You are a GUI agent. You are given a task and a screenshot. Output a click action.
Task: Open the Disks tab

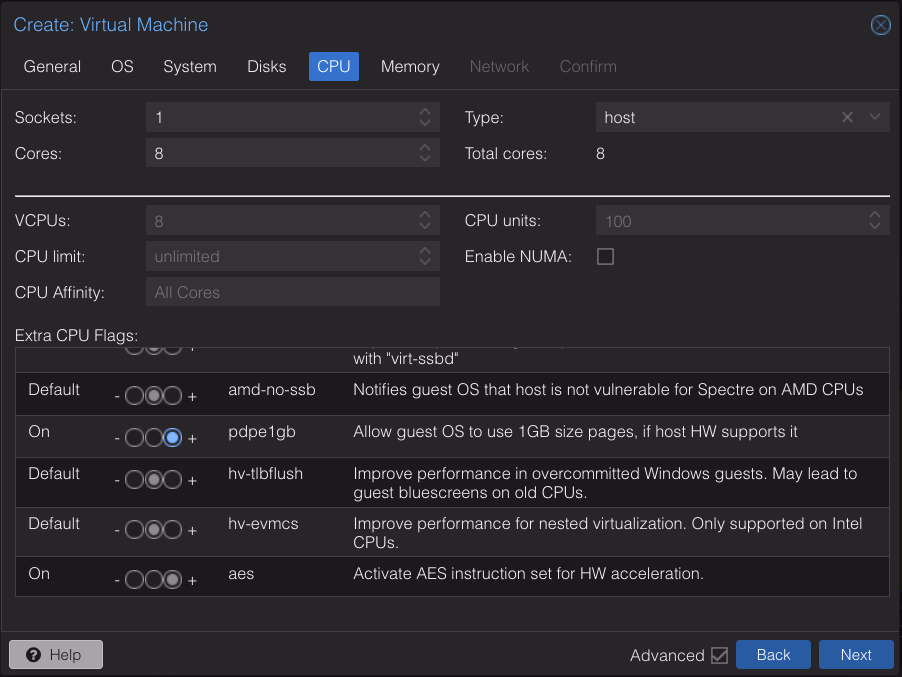pos(266,66)
